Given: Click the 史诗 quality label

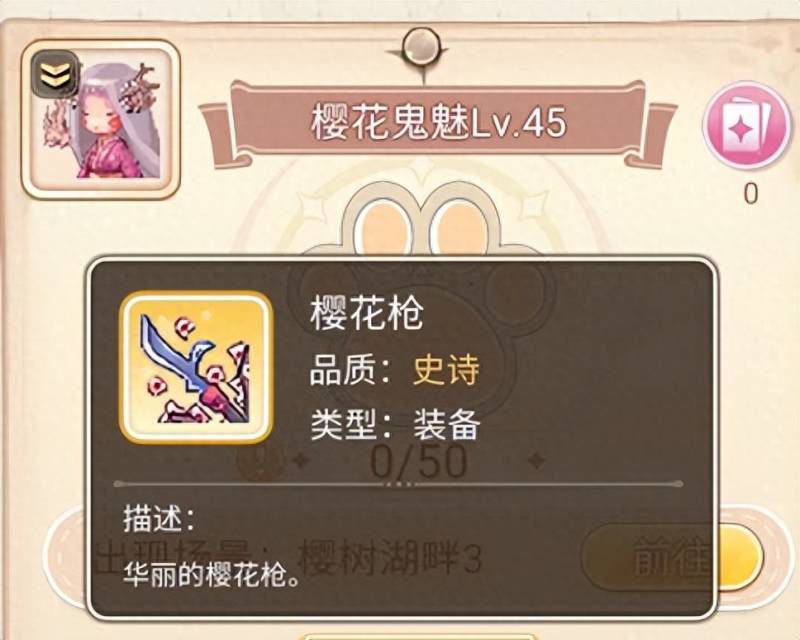Looking at the screenshot, I should (446, 370).
